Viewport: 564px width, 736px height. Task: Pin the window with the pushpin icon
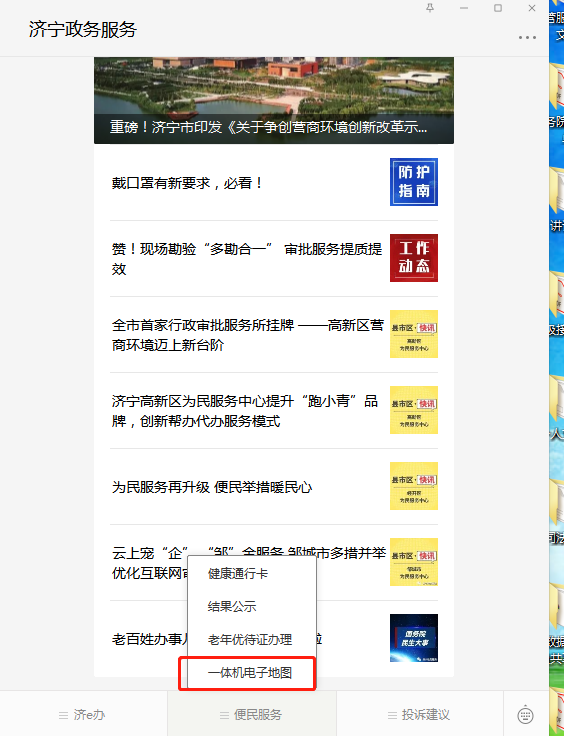430,8
